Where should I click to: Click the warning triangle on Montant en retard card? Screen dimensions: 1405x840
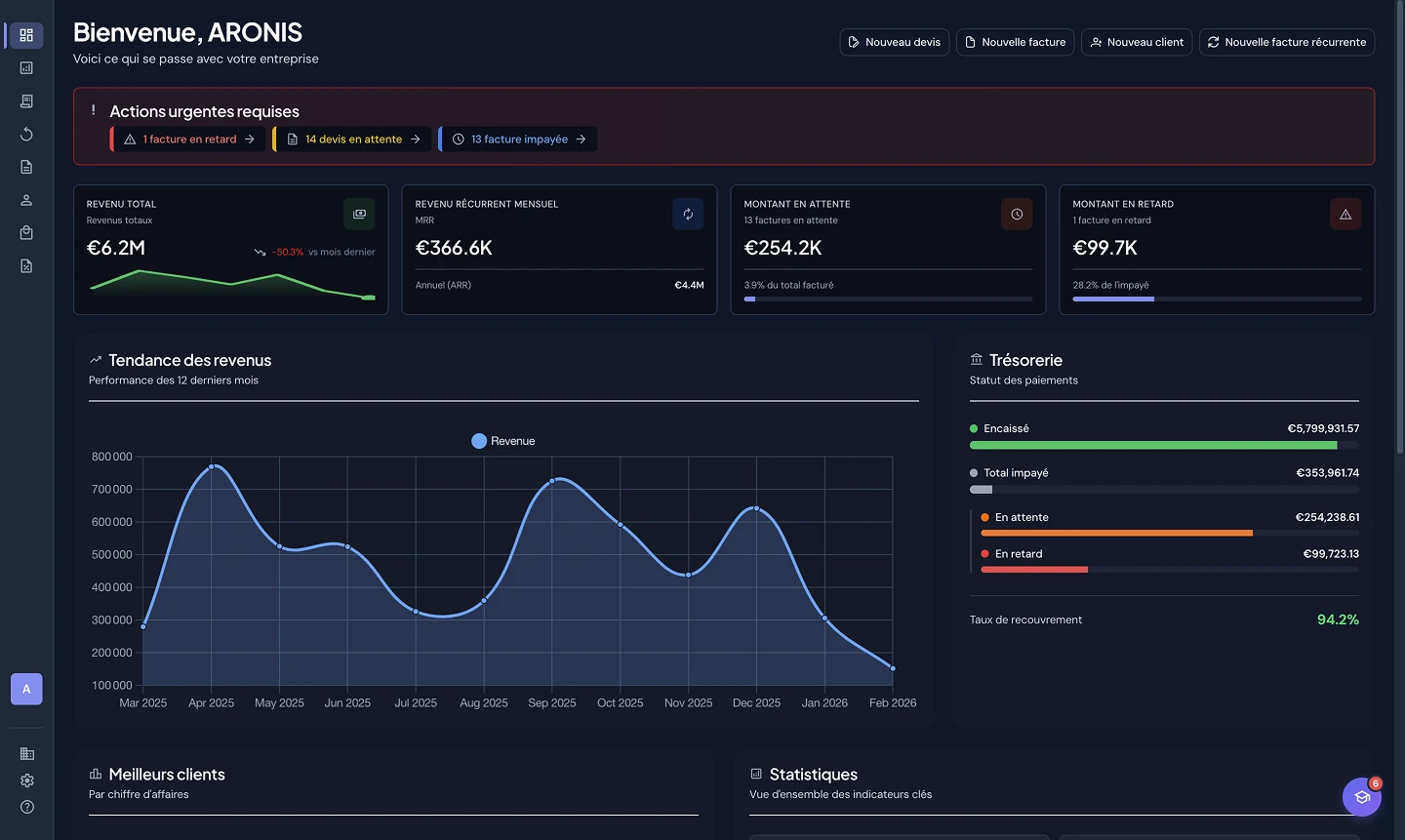(x=1345, y=214)
